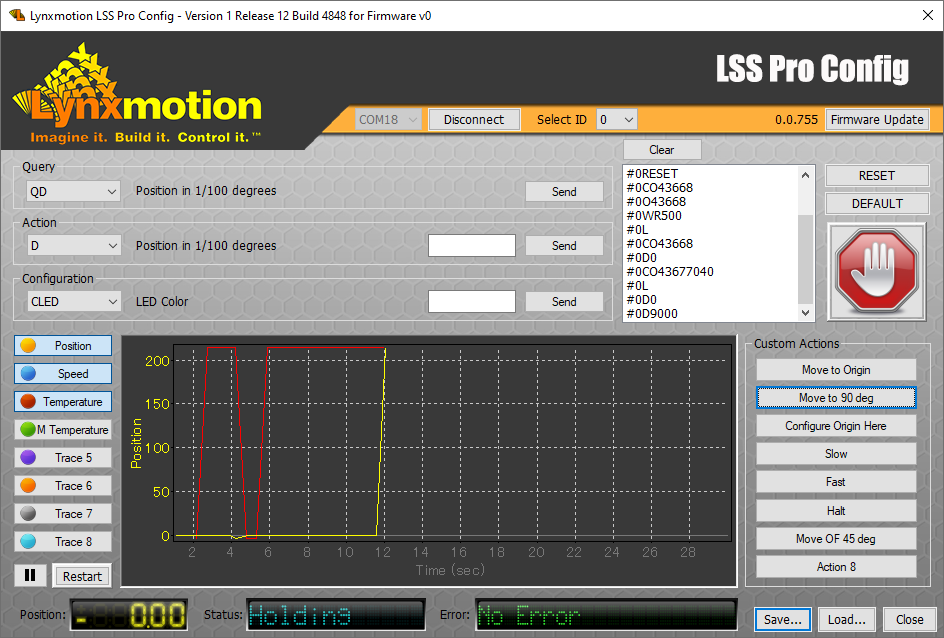The height and width of the screenshot is (638, 944).
Task: Run the Configure Origin Here action
Action: pos(836,426)
